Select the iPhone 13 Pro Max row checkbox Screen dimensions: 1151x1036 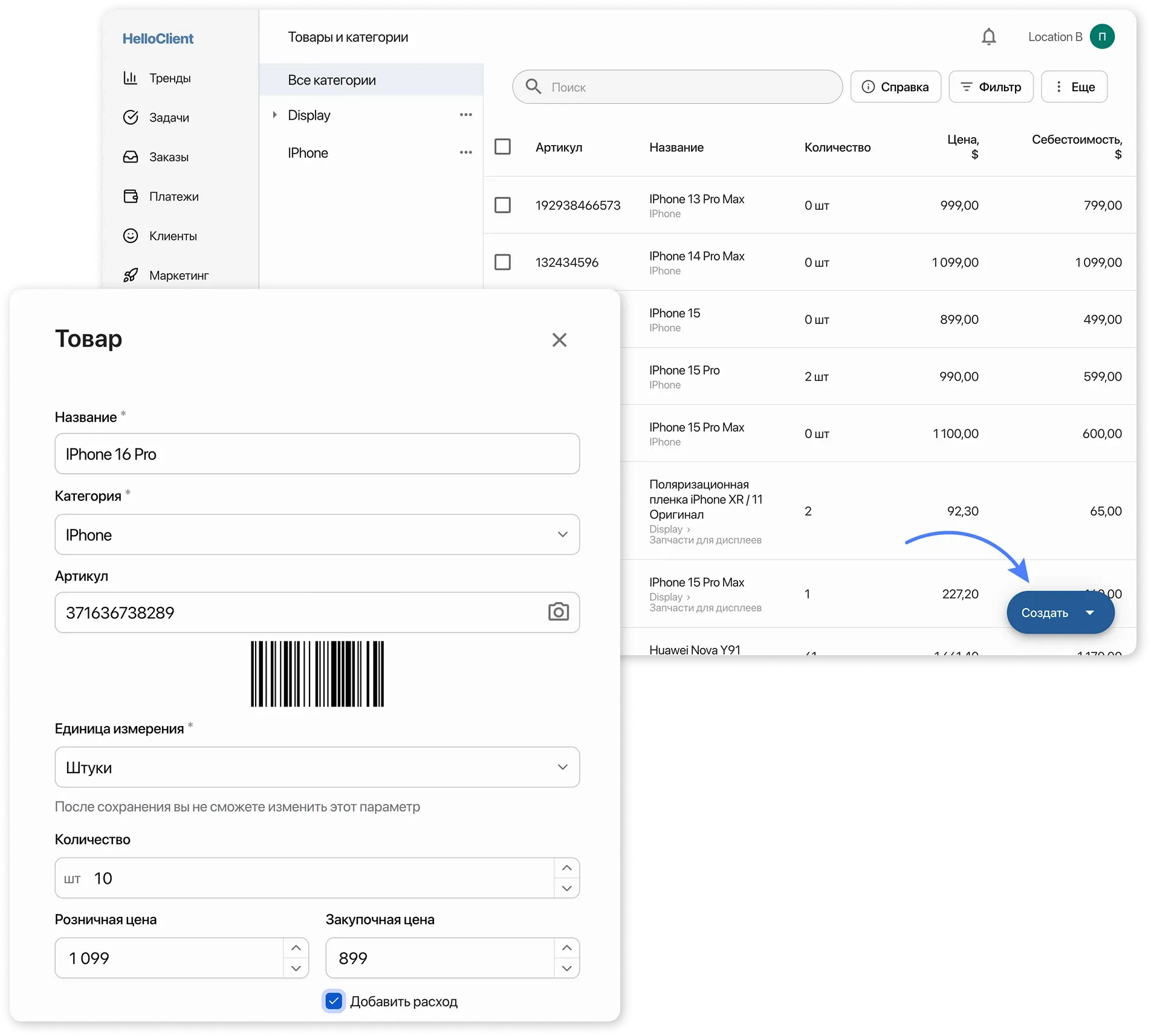[502, 205]
